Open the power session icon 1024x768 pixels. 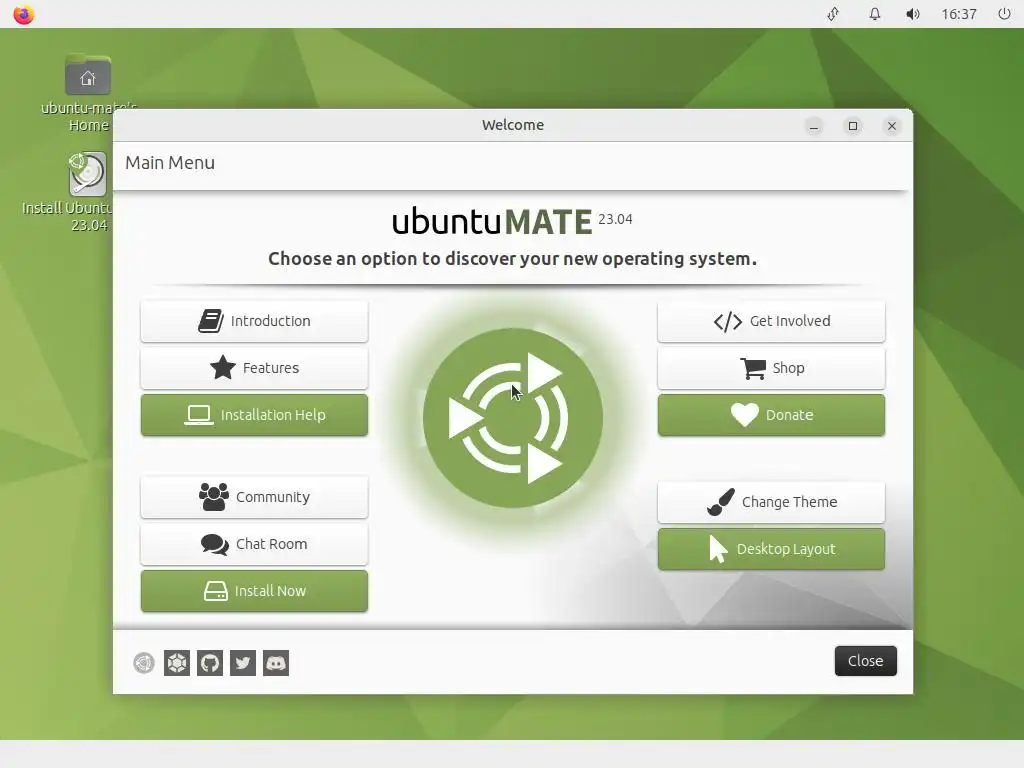coord(1004,14)
